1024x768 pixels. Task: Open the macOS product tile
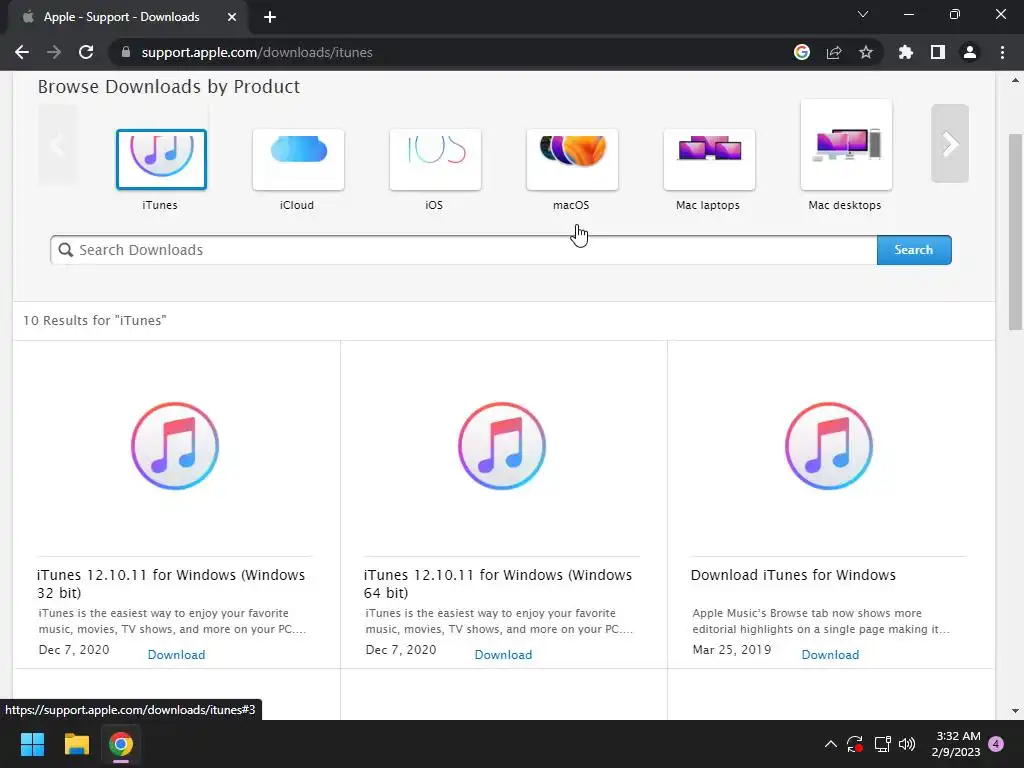572,159
